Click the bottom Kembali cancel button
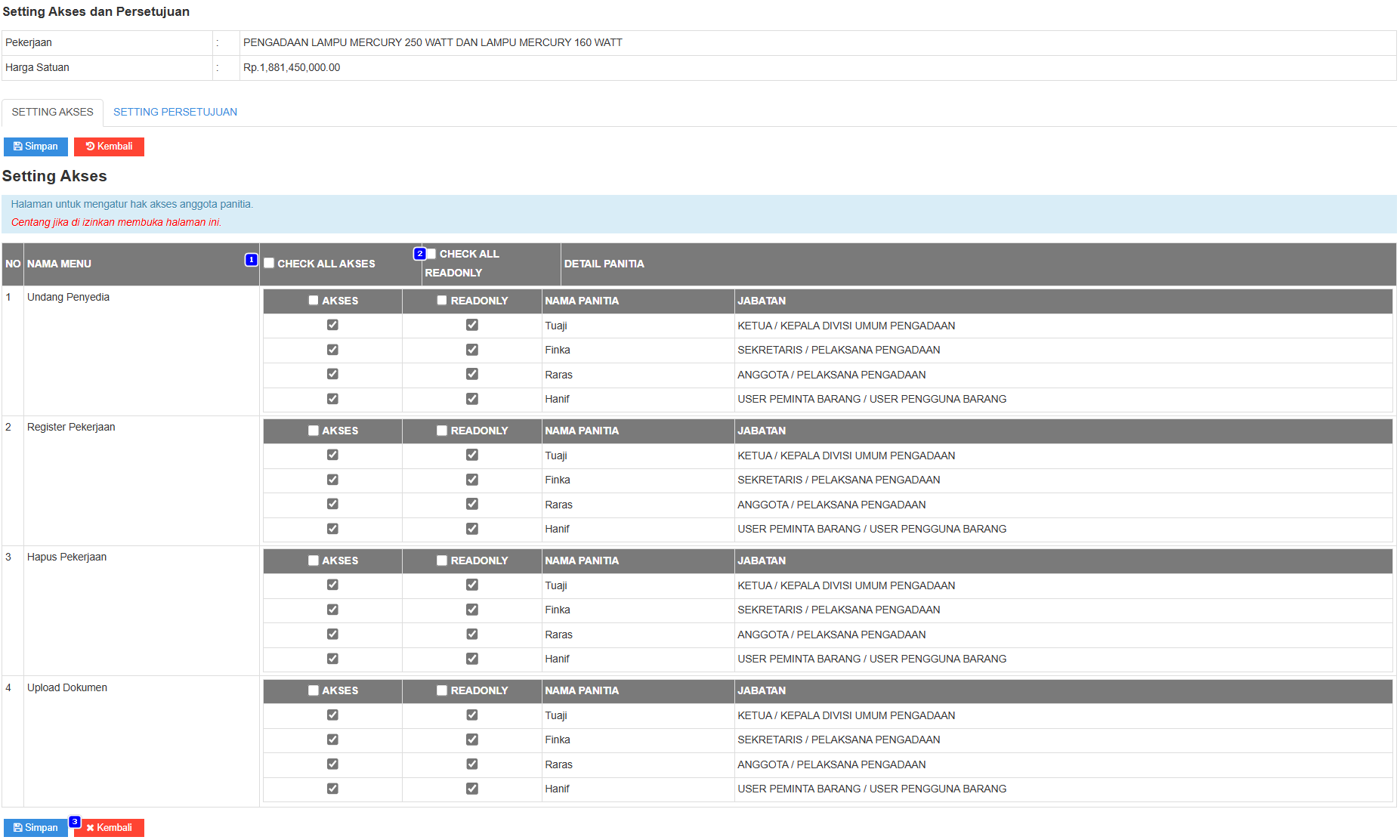Image resolution: width=1400 pixels, height=840 pixels. [x=109, y=828]
